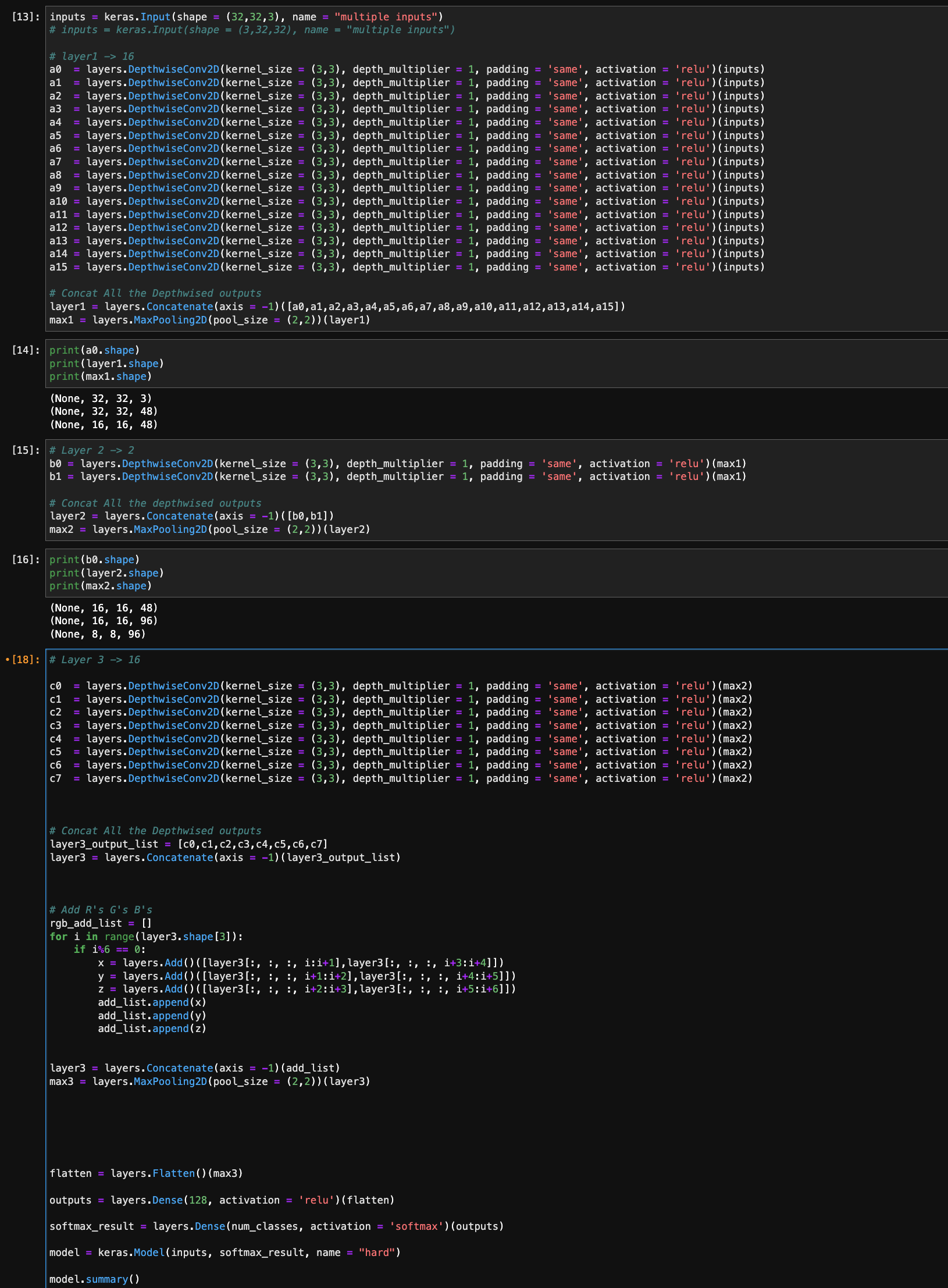Place cursor in the a15 DepthwiseConv2D line
Image resolution: width=948 pixels, height=1288 pixels.
click(x=407, y=267)
